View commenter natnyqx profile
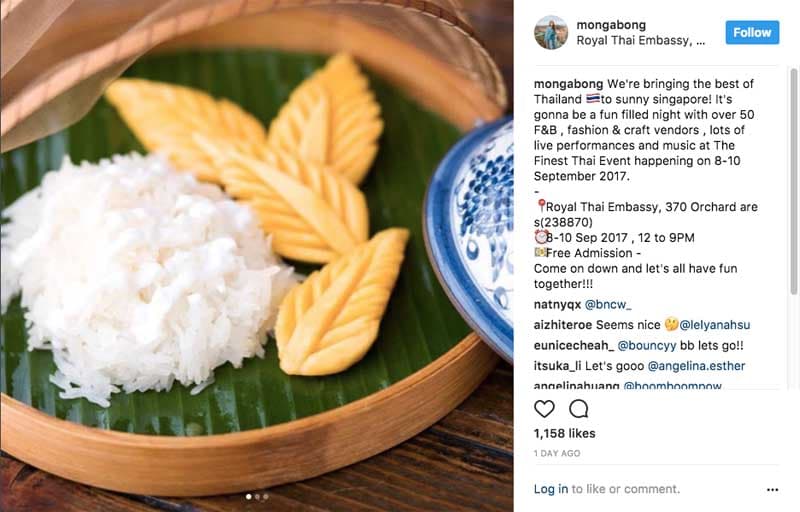The height and width of the screenshot is (512, 800). tap(557, 304)
